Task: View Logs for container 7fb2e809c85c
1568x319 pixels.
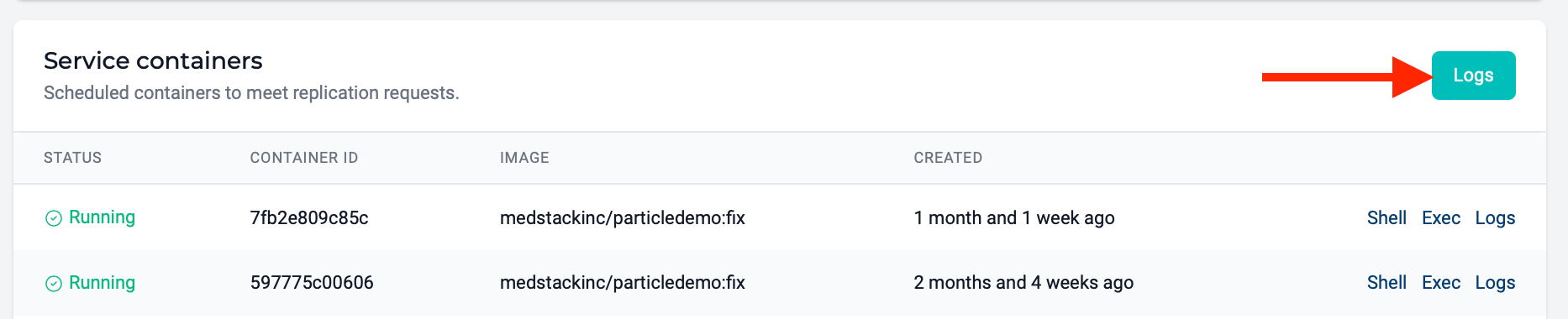Action: pyautogui.click(x=1495, y=218)
